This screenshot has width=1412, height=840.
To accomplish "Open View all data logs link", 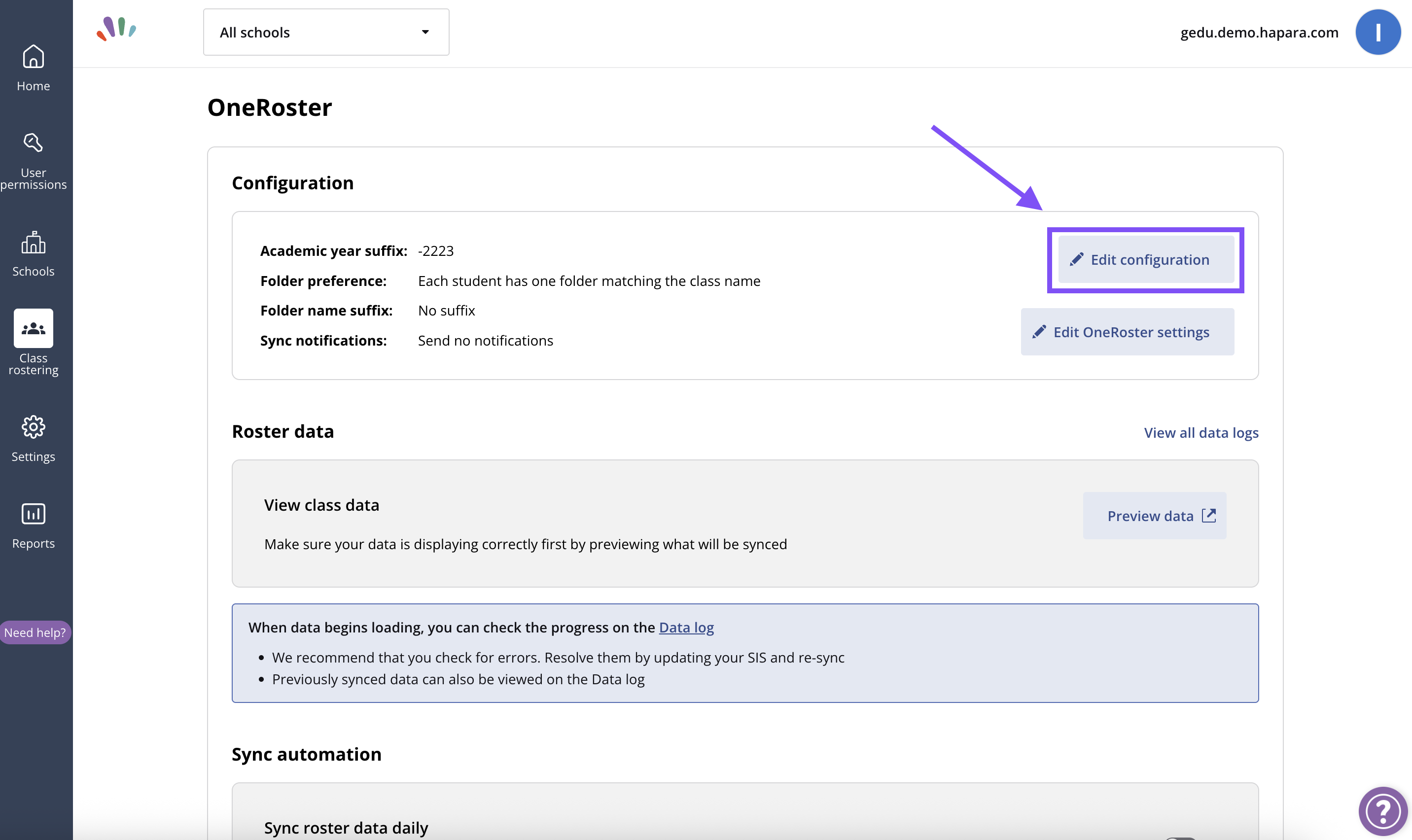I will pos(1201,433).
